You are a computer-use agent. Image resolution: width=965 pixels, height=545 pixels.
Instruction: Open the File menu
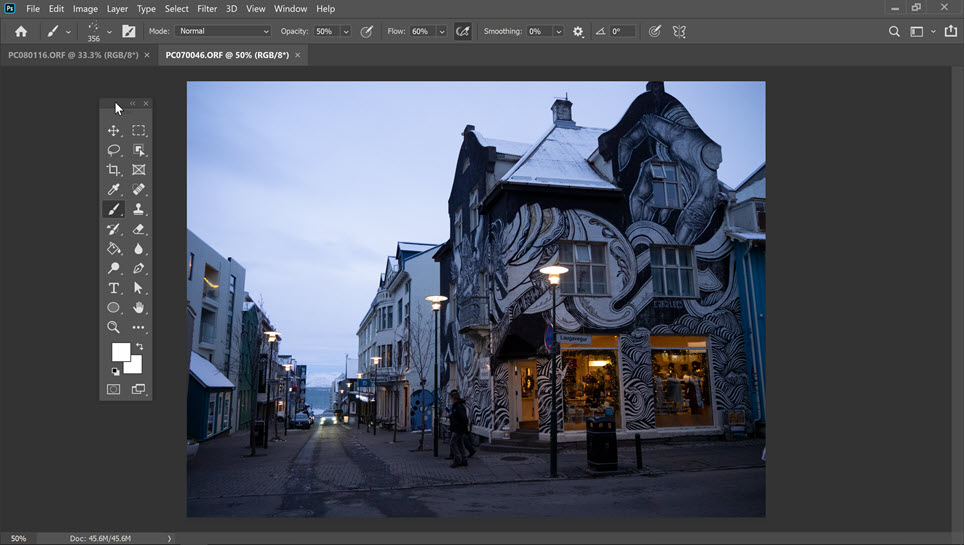tap(33, 9)
